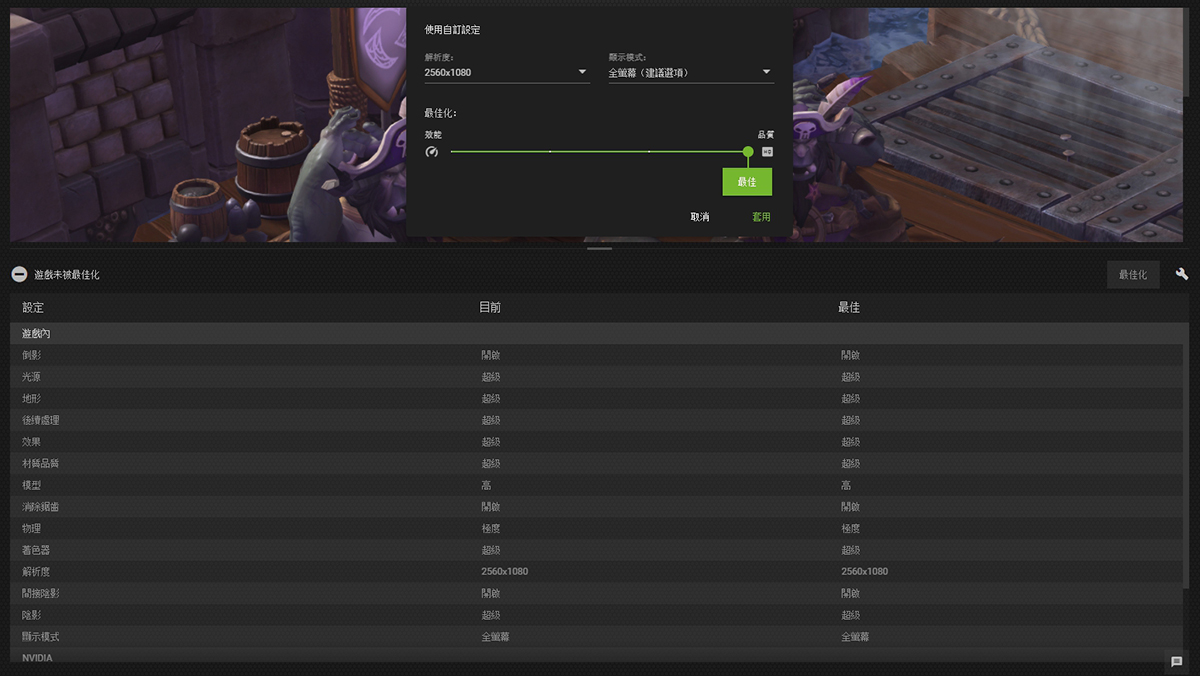Click the green slider handle knob

(748, 151)
